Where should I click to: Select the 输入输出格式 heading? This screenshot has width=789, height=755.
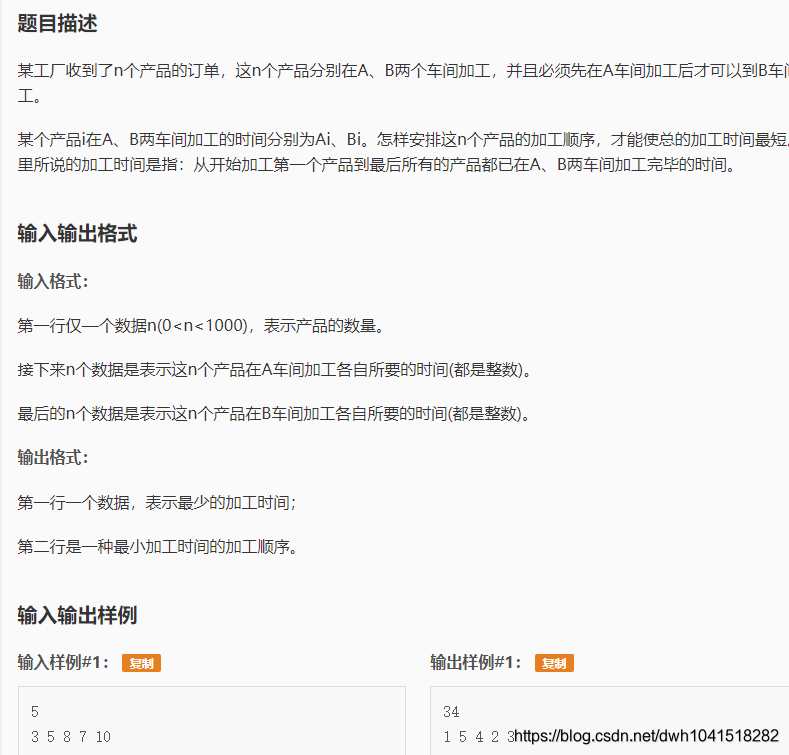tap(77, 234)
